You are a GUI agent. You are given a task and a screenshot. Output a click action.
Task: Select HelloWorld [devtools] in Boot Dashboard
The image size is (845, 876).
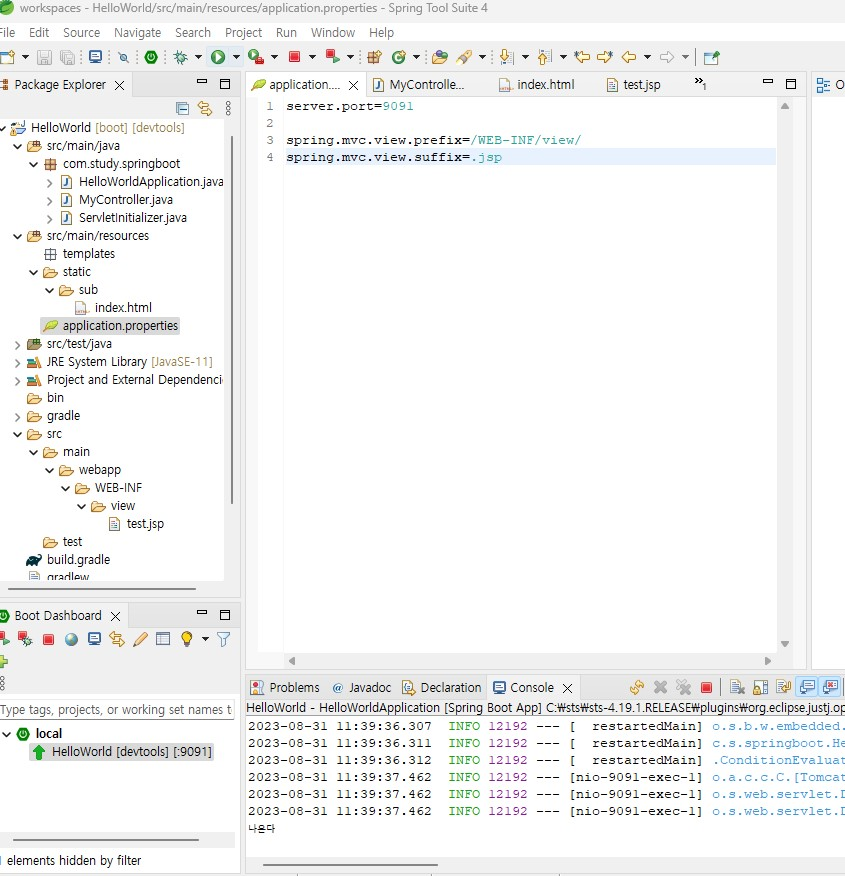(132, 751)
